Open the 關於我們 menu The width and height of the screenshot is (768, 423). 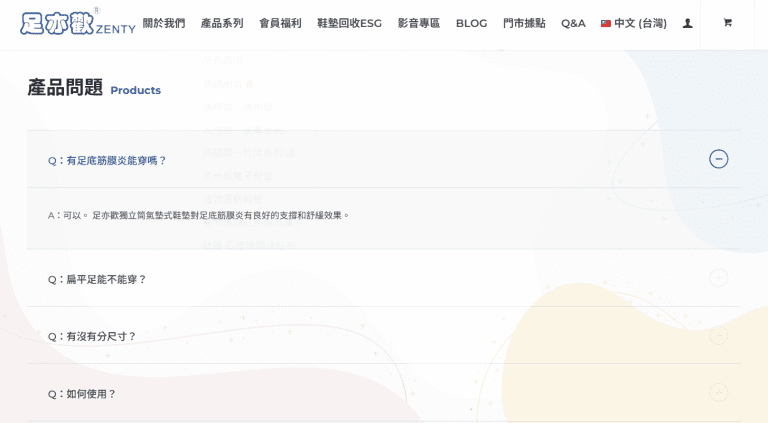pyautogui.click(x=163, y=23)
